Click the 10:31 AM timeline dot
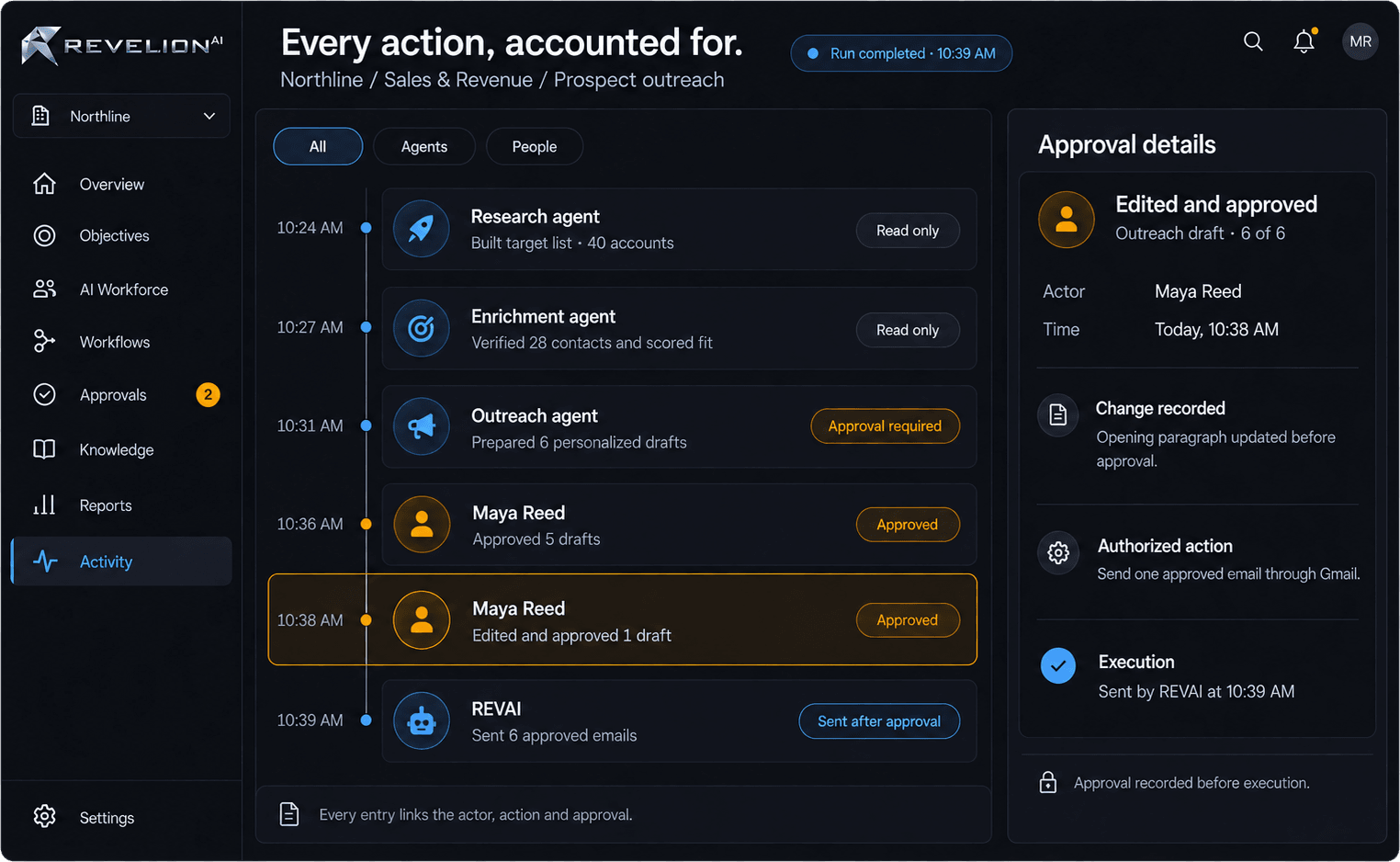Viewport: 1400px width, 862px height. point(366,425)
